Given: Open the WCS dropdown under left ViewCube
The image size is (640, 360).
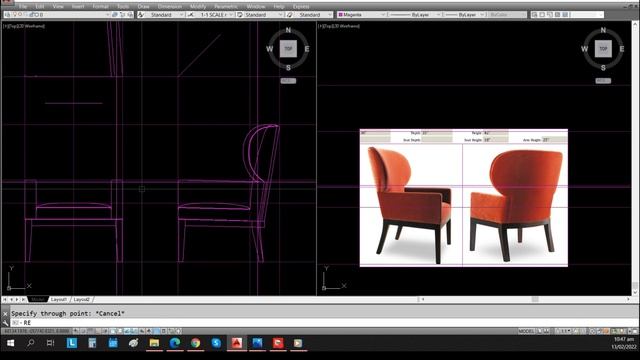Looking at the screenshot, I should click(x=288, y=81).
